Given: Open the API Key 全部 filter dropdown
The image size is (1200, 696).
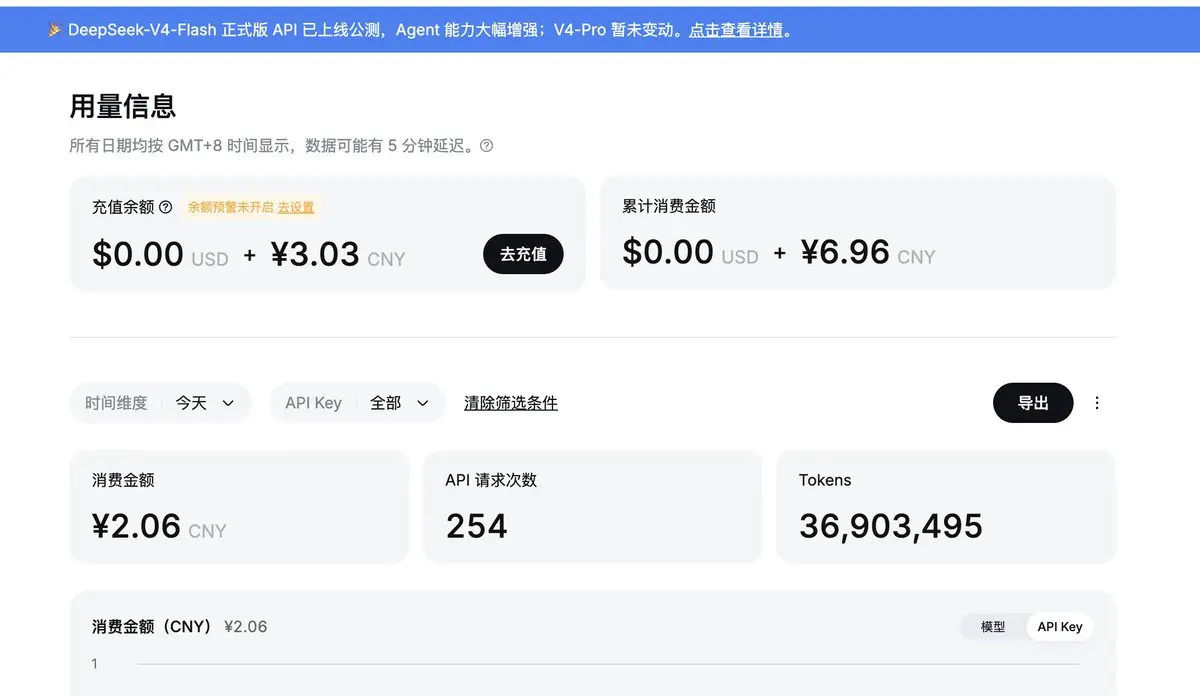Looking at the screenshot, I should 358,403.
